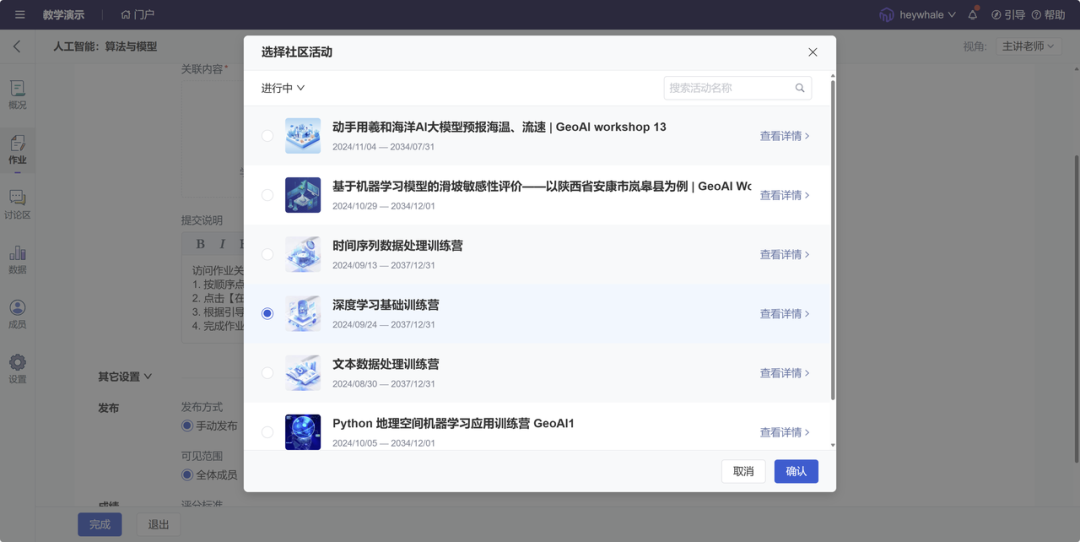View details of 深度学习基础训练营

[x=785, y=313]
